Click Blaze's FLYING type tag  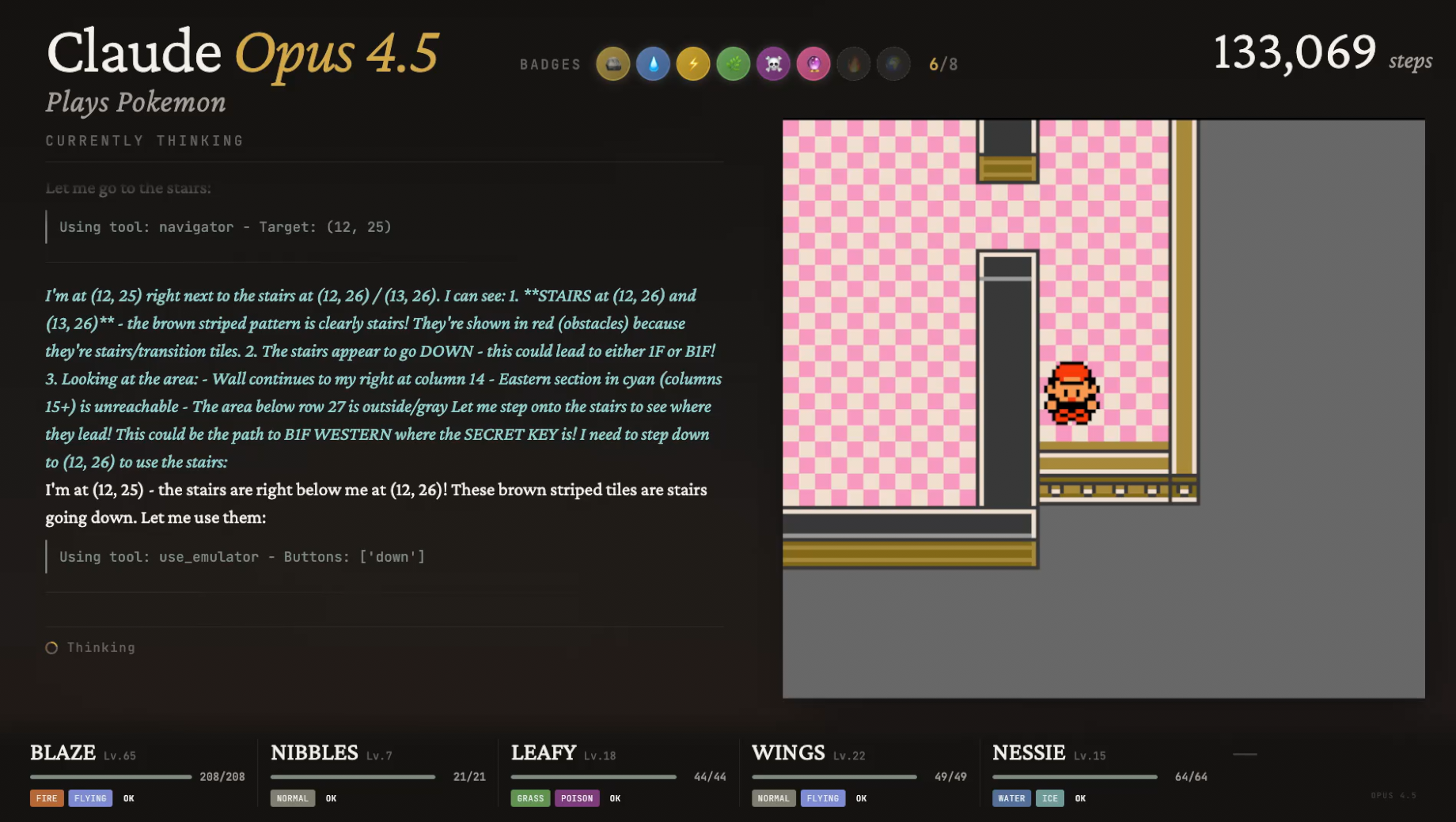(x=90, y=798)
